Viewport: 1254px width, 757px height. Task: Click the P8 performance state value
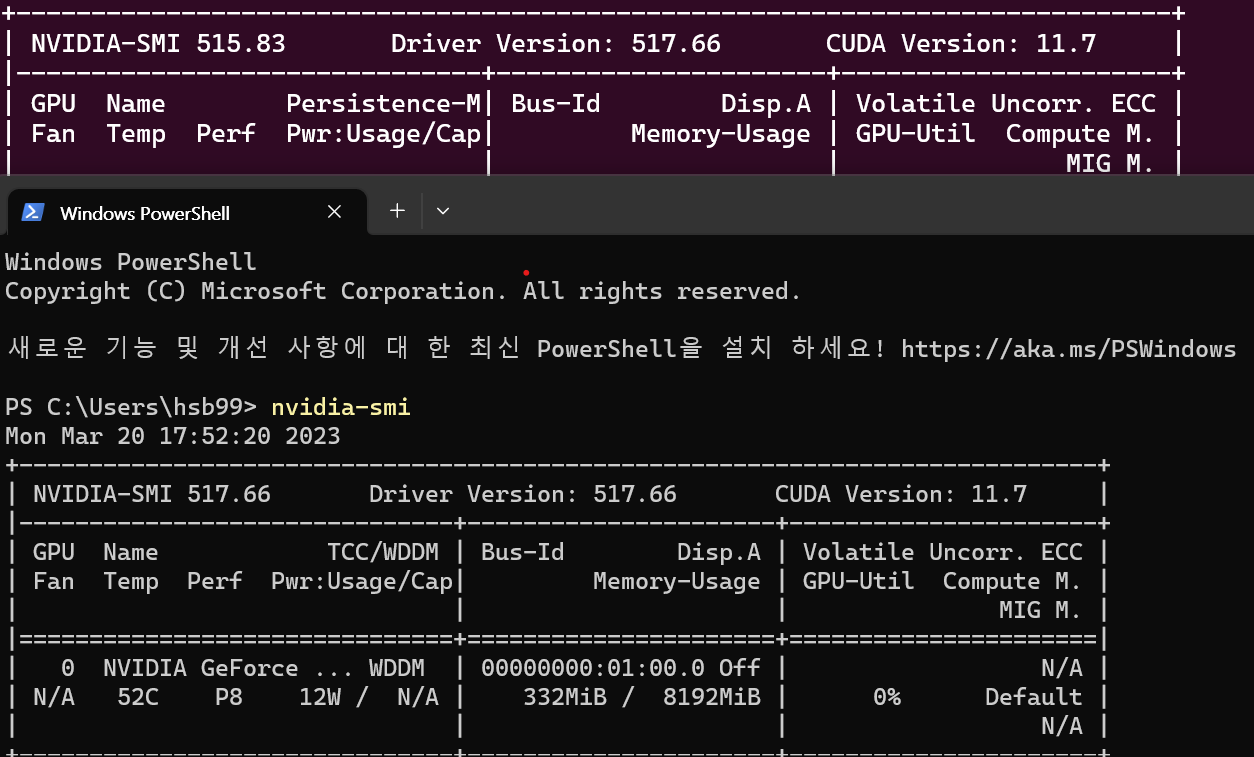point(229,697)
